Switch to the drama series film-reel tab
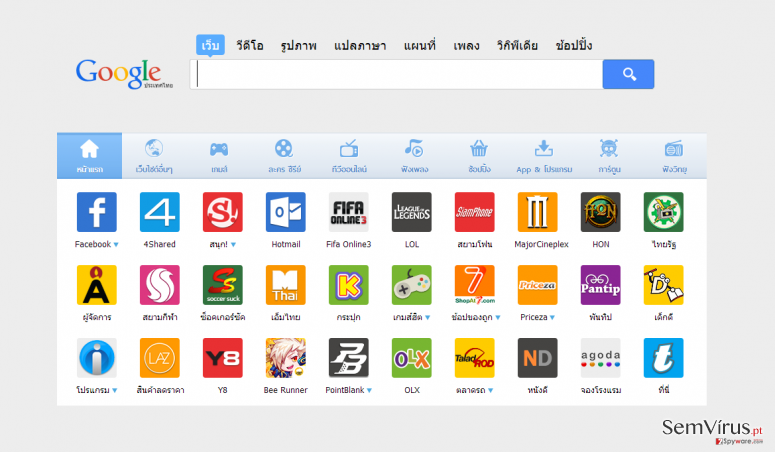The width and height of the screenshot is (775, 453). coord(284,156)
